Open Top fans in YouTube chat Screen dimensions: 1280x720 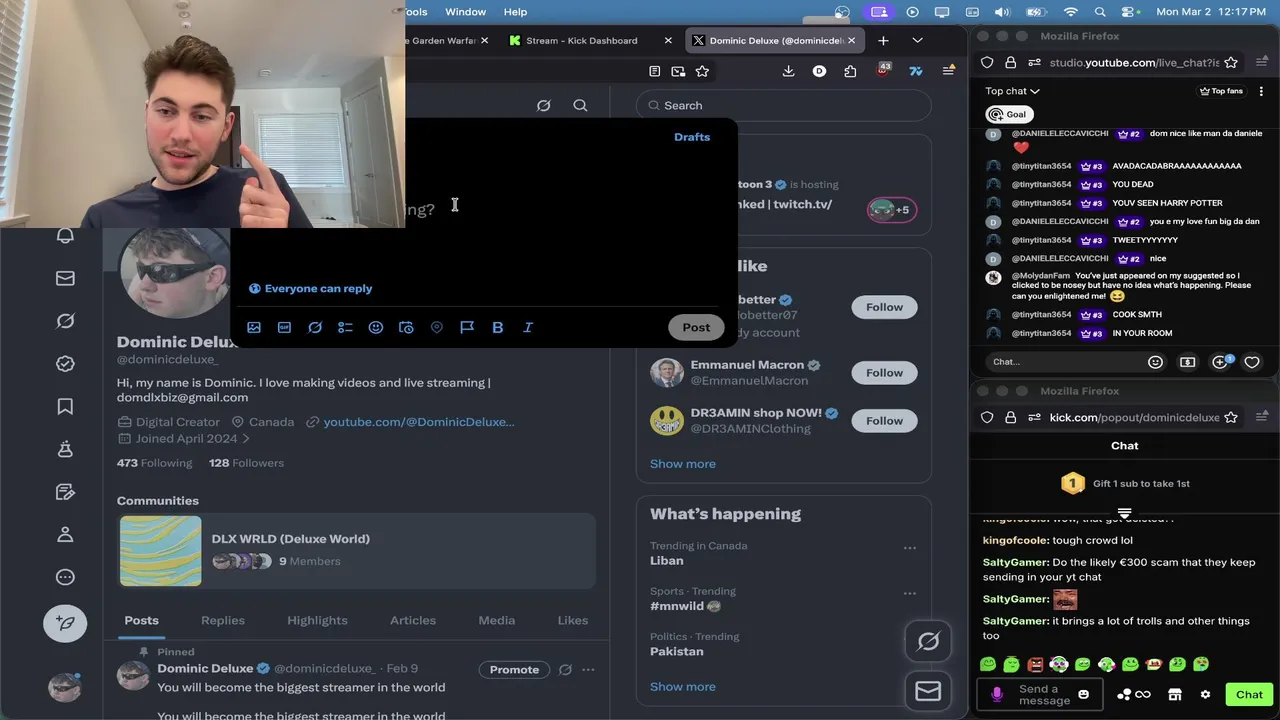click(1221, 91)
